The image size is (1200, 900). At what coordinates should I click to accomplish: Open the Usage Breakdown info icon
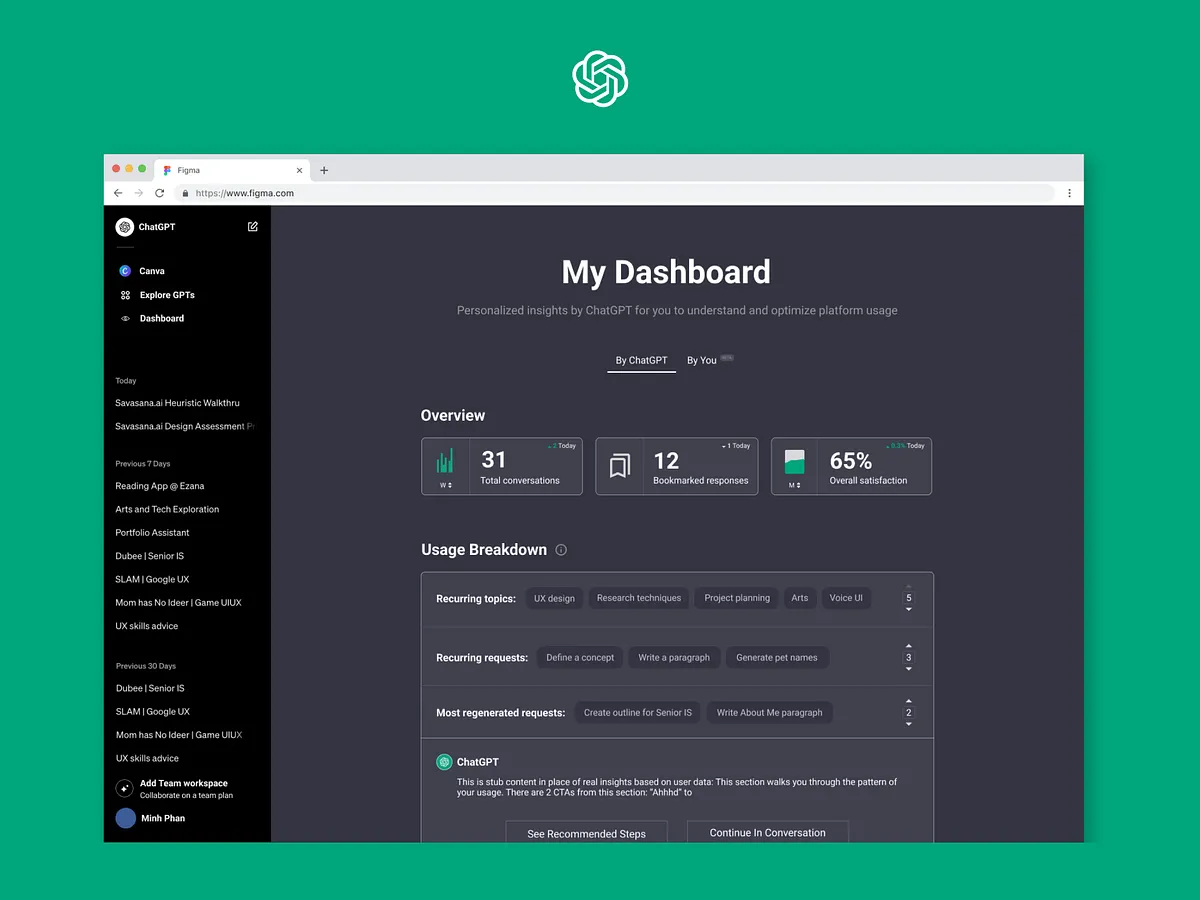[561, 549]
